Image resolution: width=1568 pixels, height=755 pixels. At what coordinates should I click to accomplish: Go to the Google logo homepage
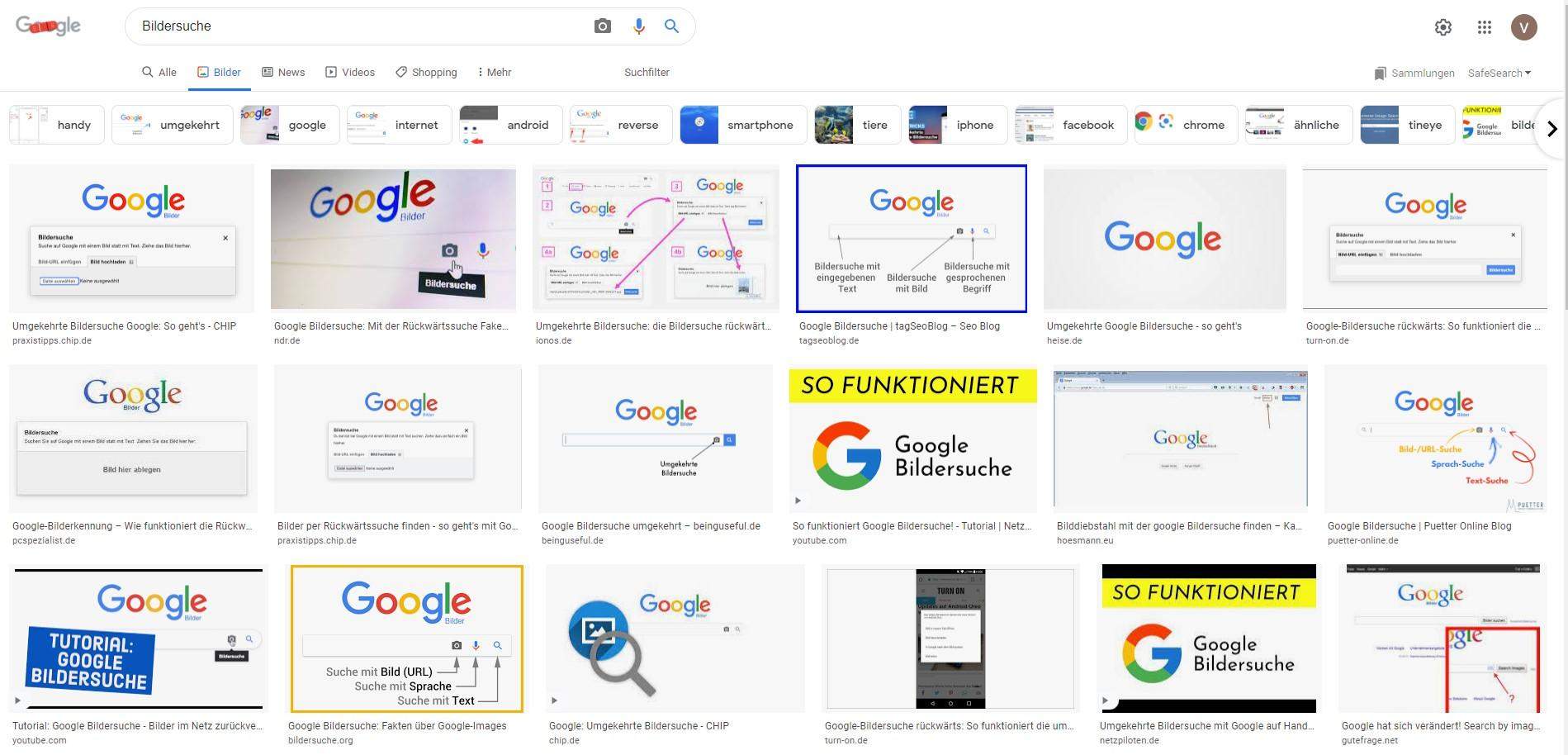point(48,26)
